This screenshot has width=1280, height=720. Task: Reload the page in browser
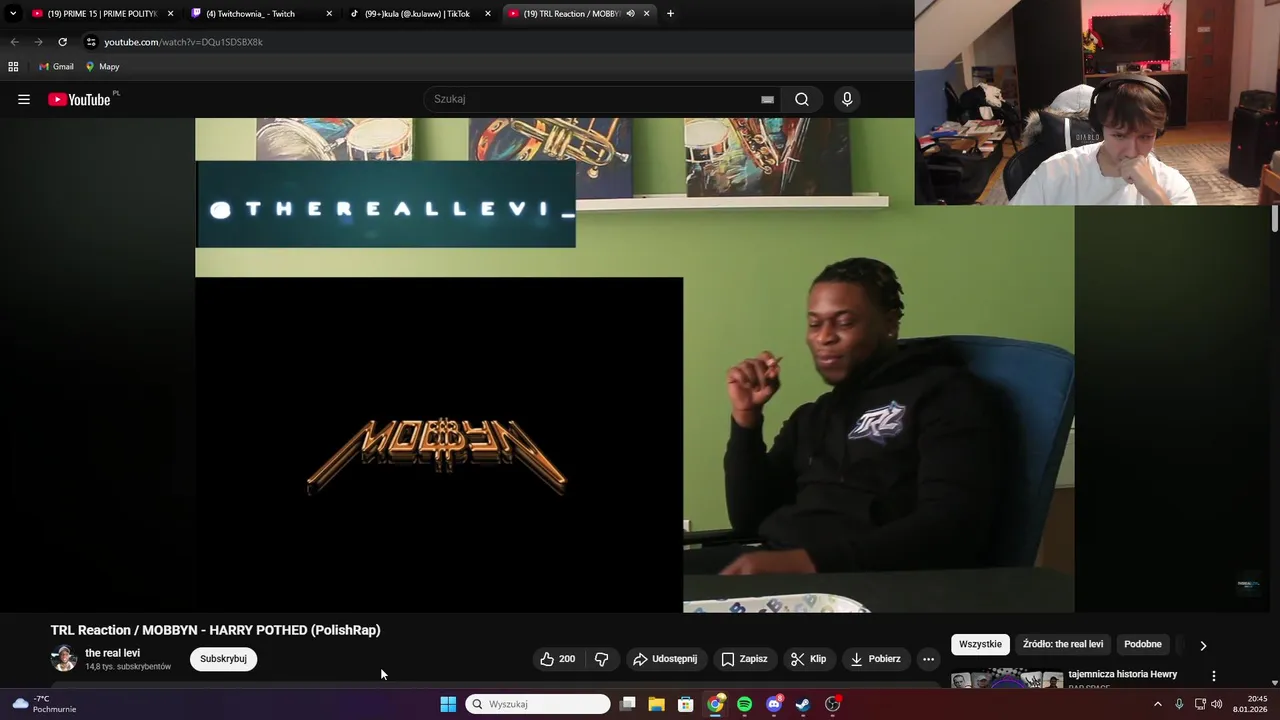[62, 42]
